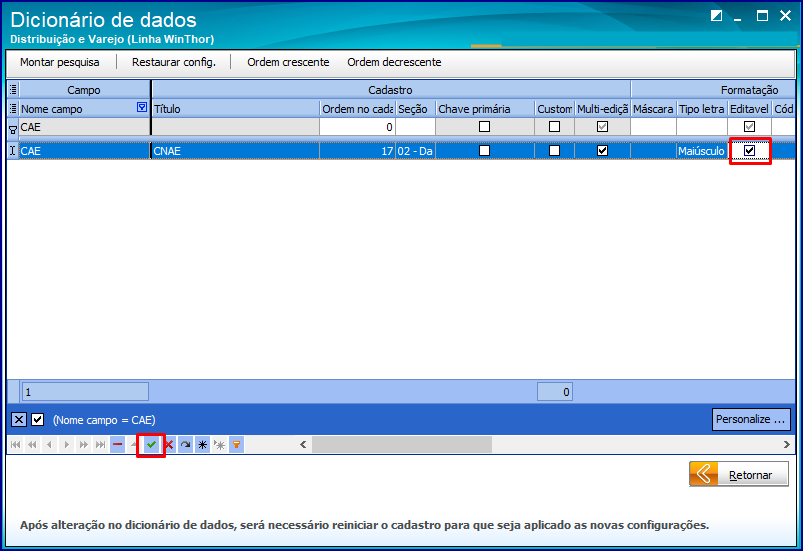Click footer count cell showing 1
This screenshot has width=803, height=551.
(x=85, y=392)
